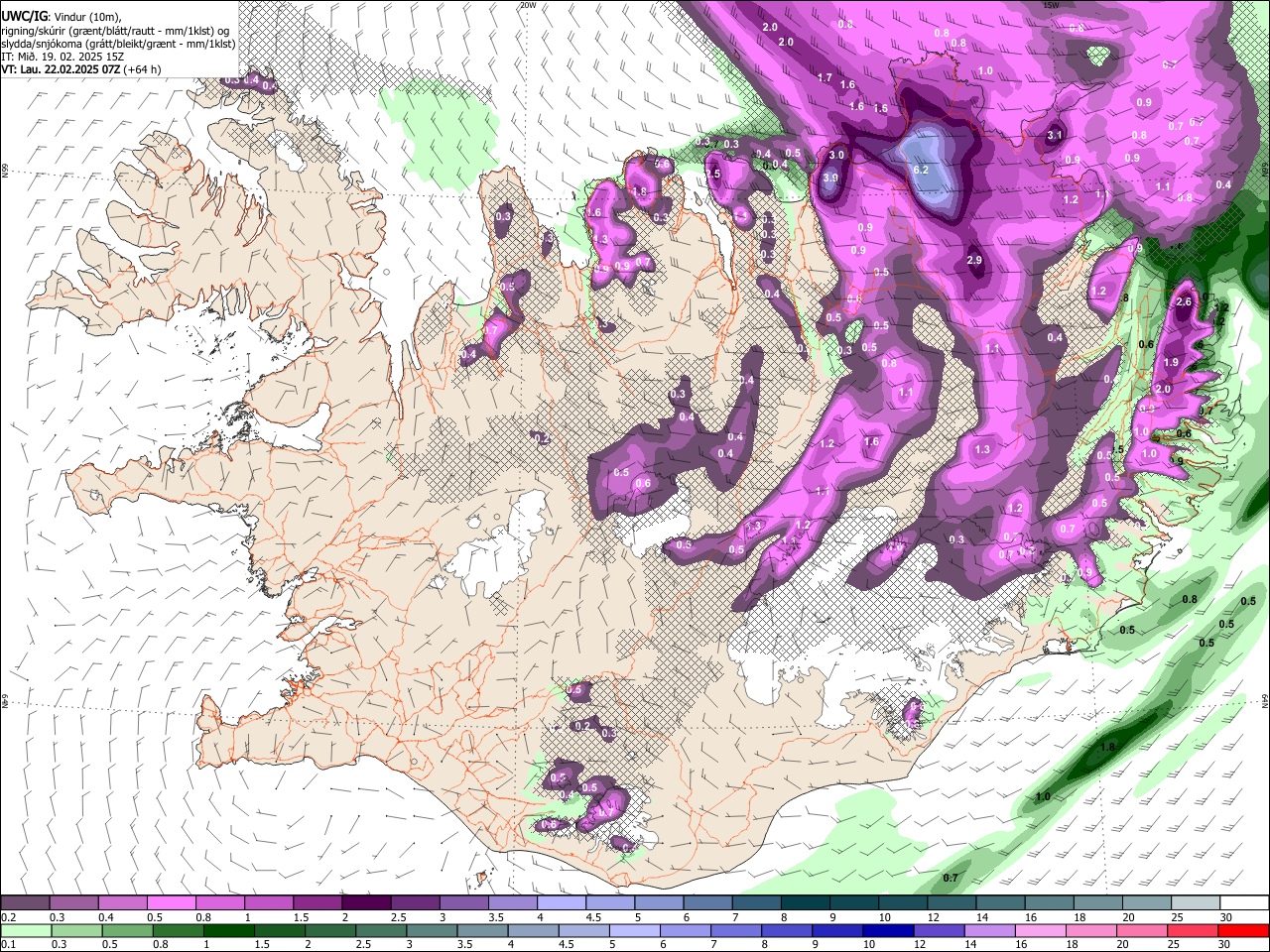The height and width of the screenshot is (952, 1270).
Task: Select dark plum 0.2–0.3 swatch in upper legend row
Action: [26, 902]
